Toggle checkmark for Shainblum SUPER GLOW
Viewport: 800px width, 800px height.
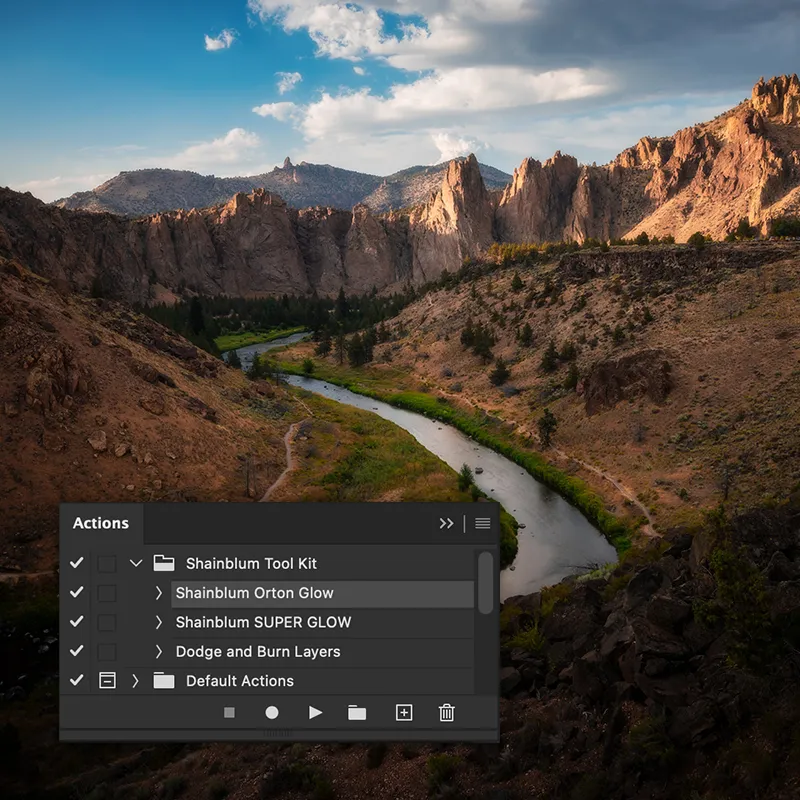[x=77, y=621]
